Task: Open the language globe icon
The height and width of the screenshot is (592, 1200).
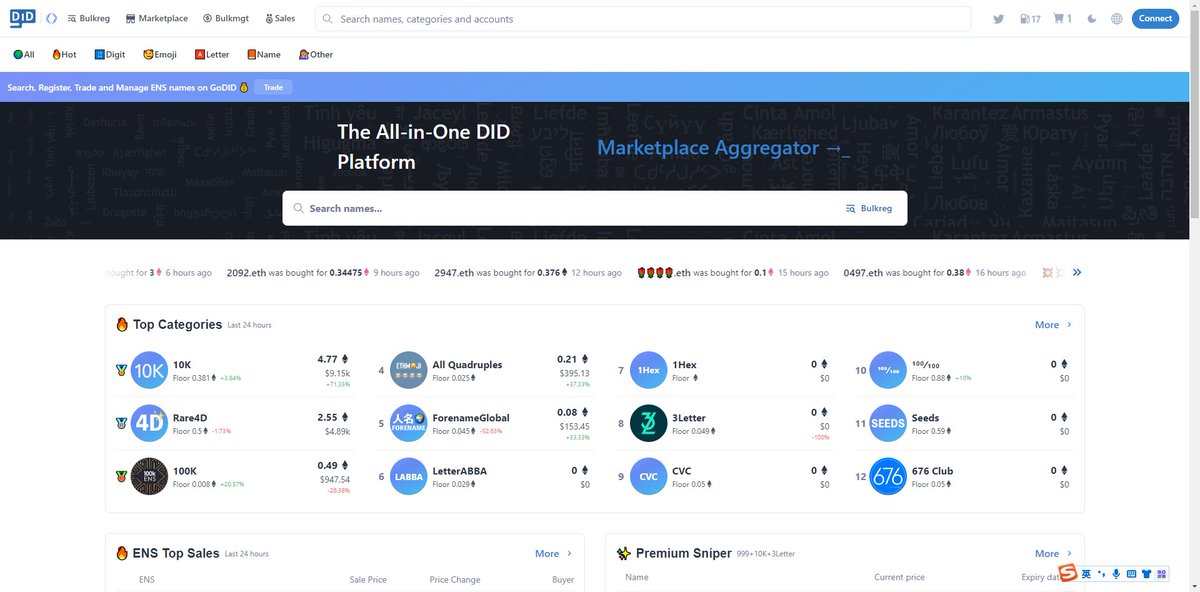Action: (1117, 19)
